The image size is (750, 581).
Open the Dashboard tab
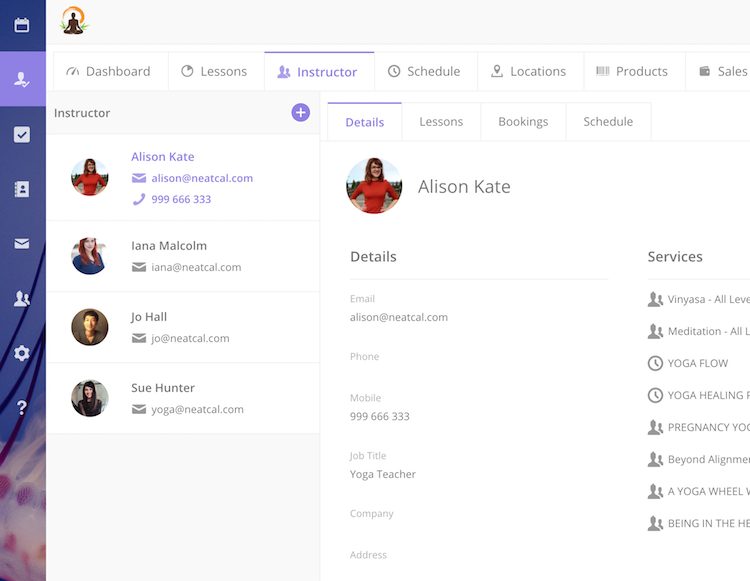(110, 71)
